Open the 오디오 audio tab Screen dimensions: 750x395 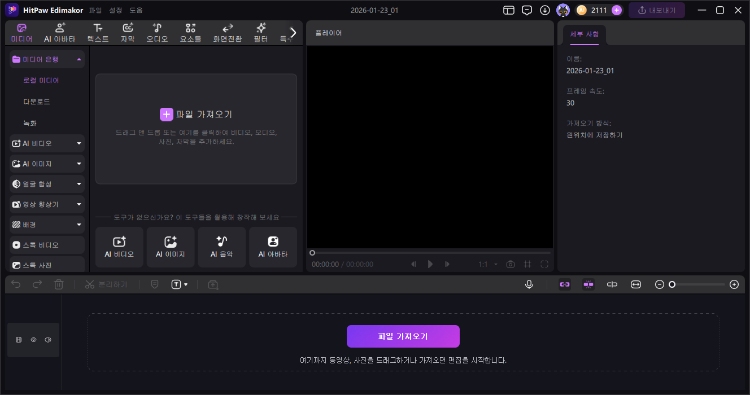(157, 33)
